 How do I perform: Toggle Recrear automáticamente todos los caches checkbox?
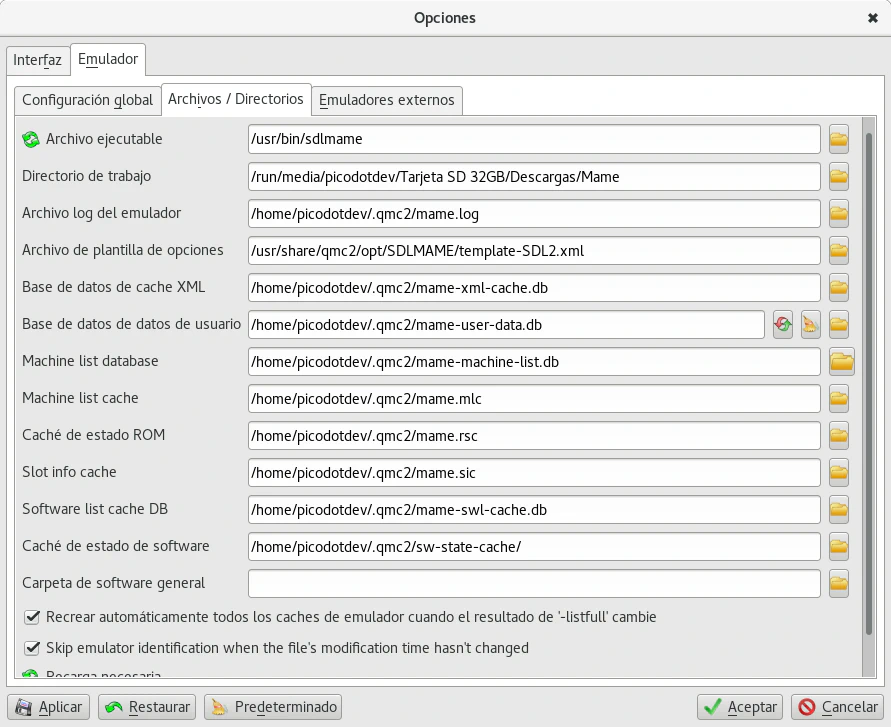coord(32,617)
